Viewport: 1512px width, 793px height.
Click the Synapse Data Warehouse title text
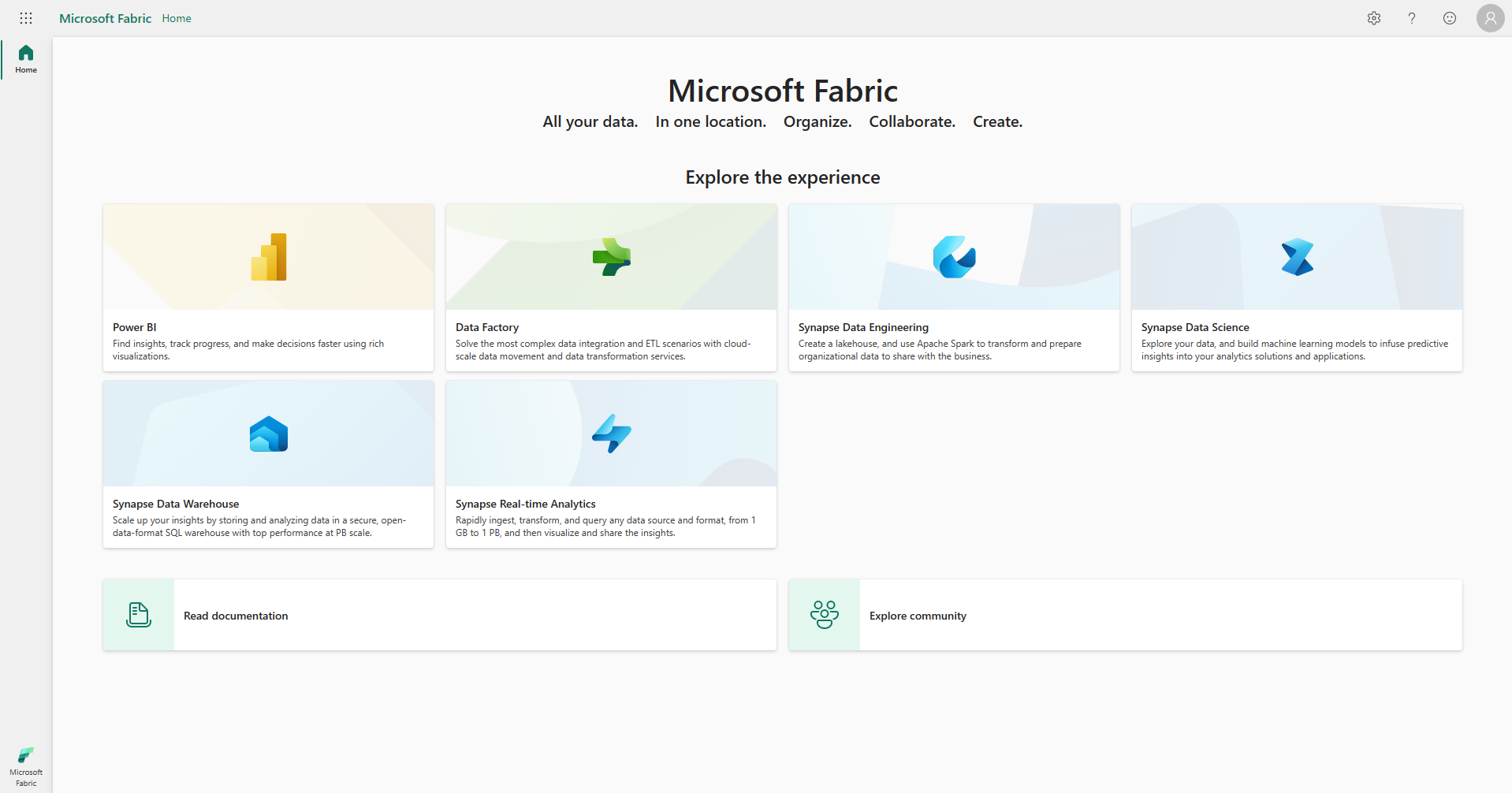click(x=176, y=504)
